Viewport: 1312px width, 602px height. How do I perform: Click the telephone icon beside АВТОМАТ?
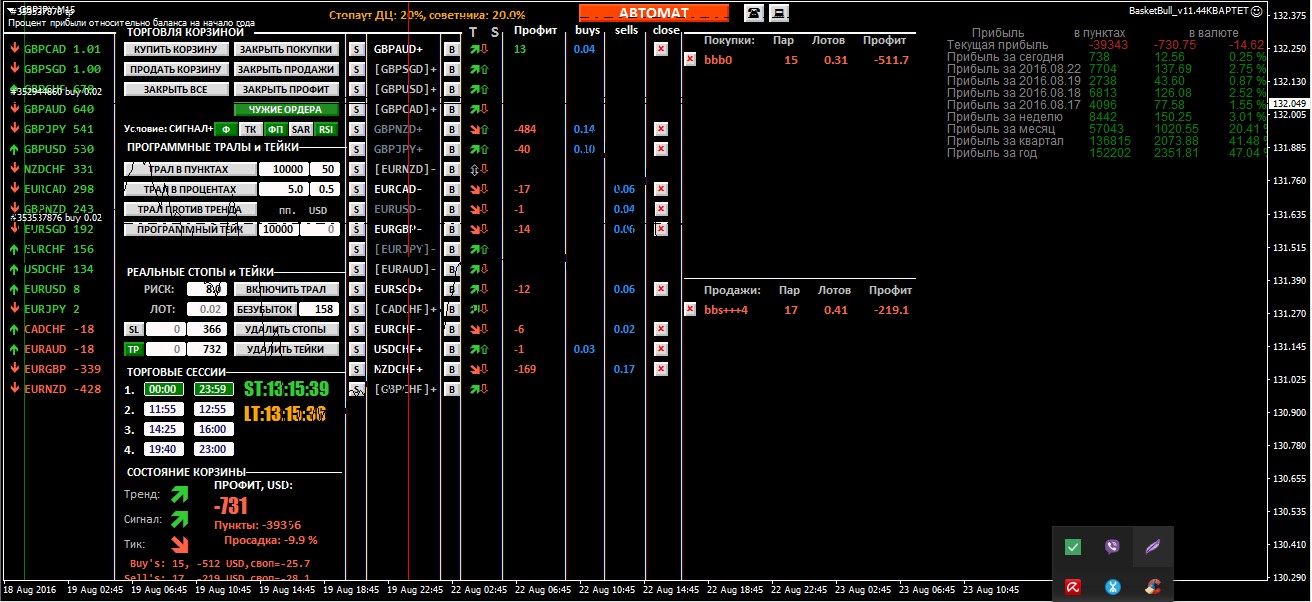click(754, 12)
